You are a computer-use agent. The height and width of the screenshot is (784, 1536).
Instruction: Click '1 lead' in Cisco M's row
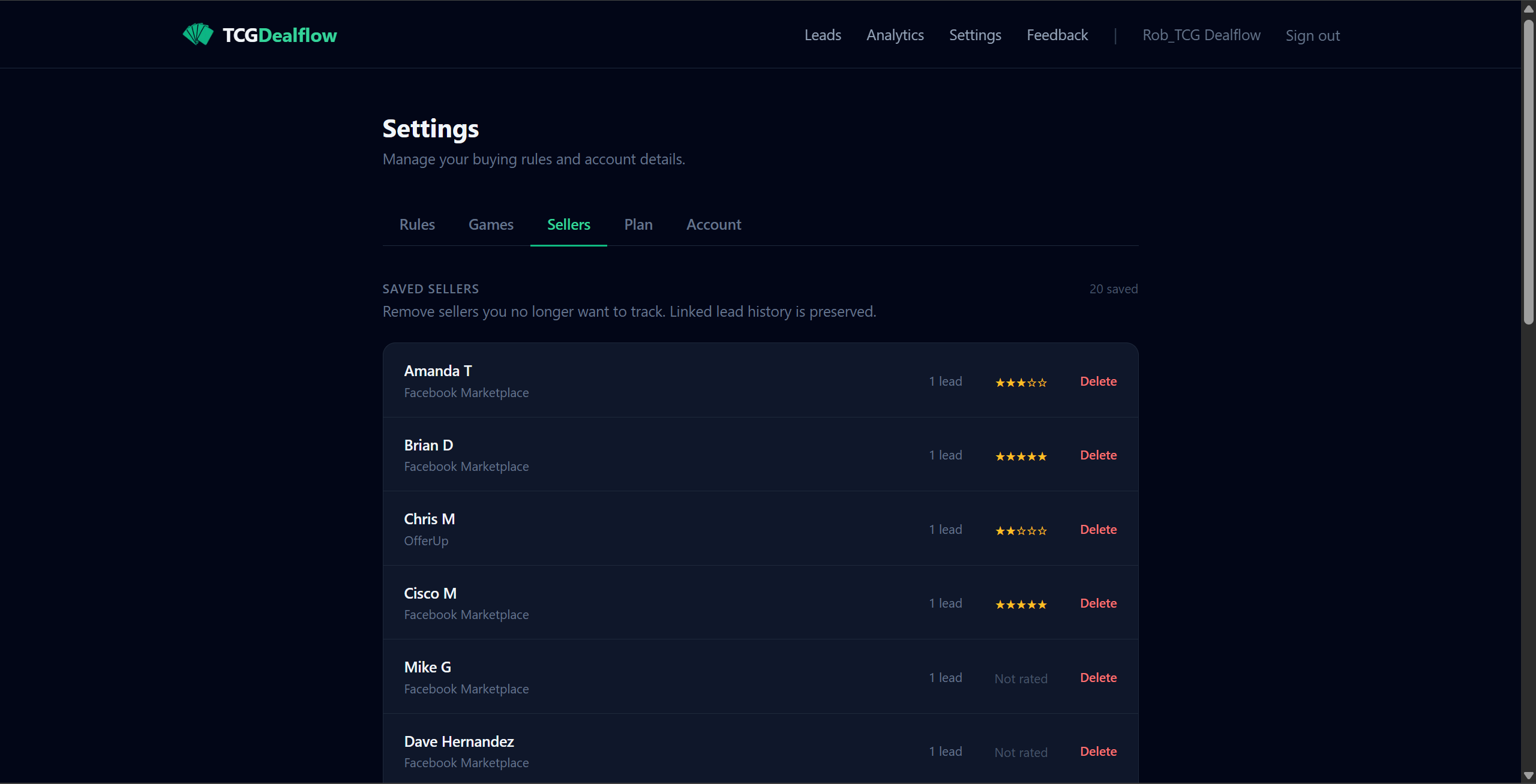945,603
